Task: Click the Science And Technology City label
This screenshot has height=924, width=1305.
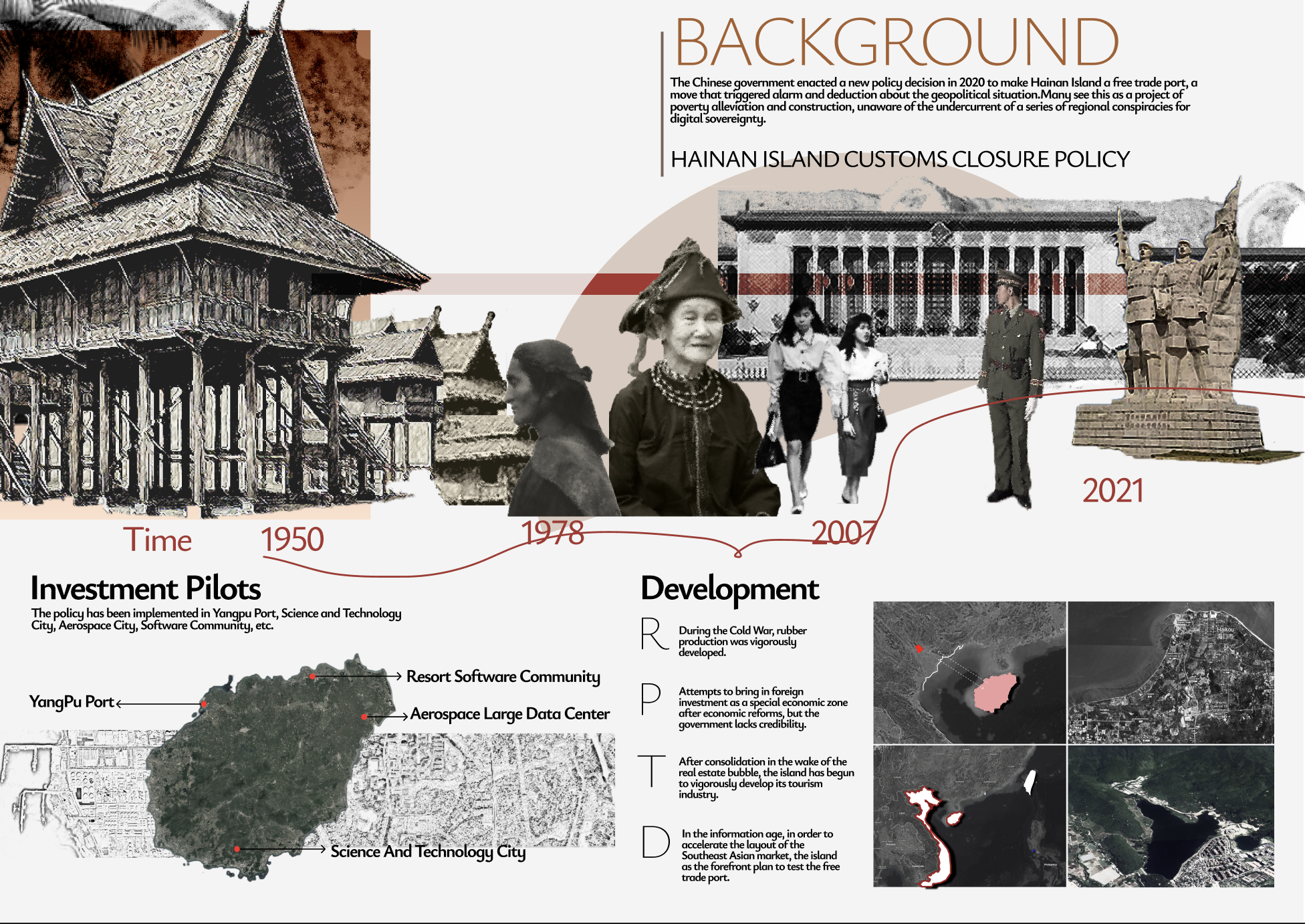Action: click(x=428, y=851)
